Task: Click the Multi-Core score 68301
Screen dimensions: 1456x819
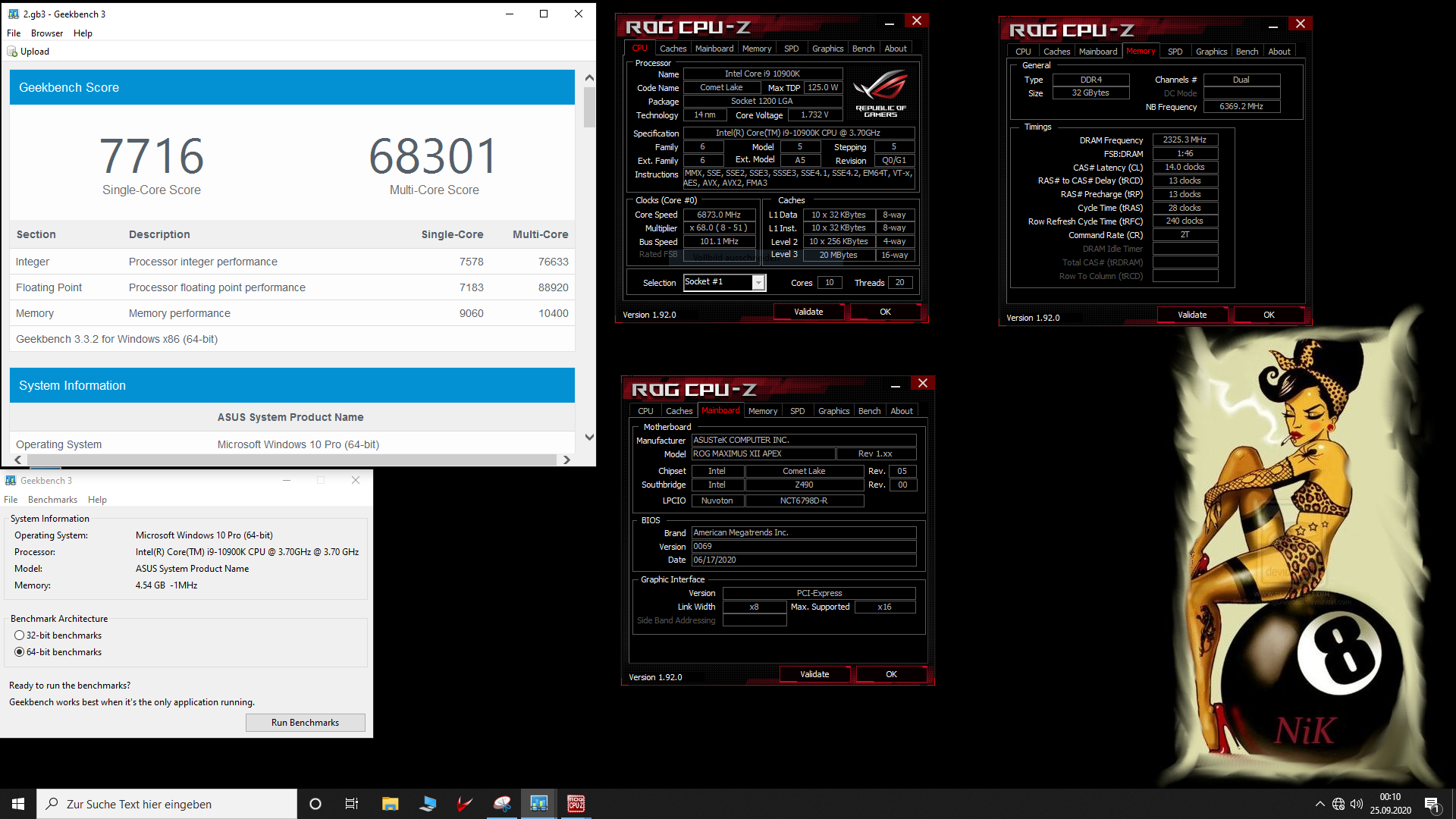Action: pos(433,156)
